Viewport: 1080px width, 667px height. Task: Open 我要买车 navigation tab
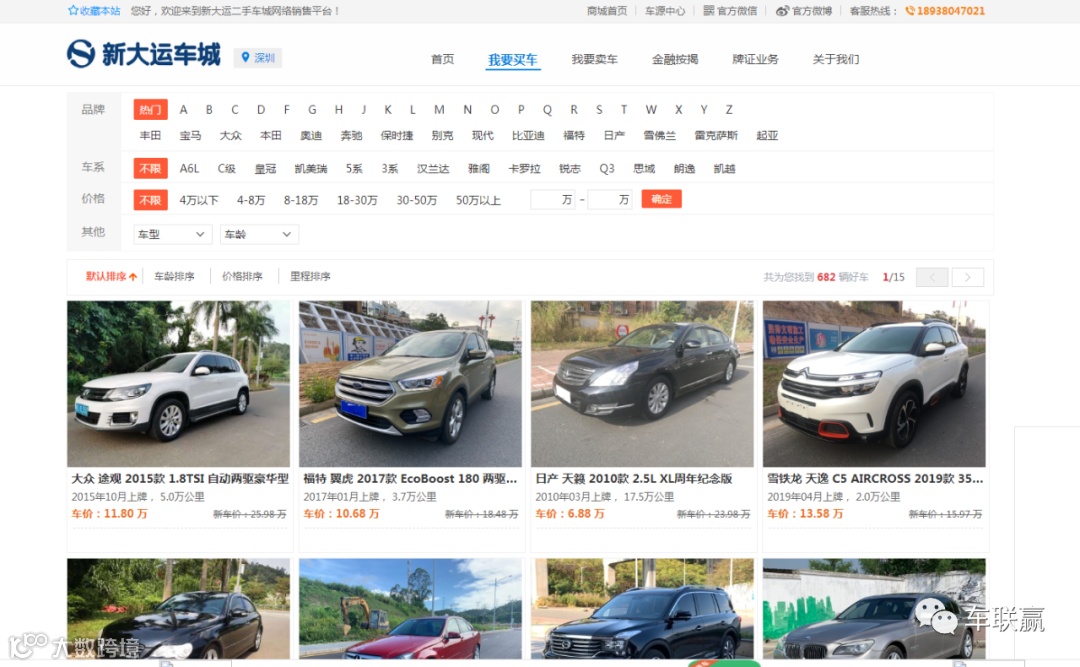pyautogui.click(x=512, y=60)
